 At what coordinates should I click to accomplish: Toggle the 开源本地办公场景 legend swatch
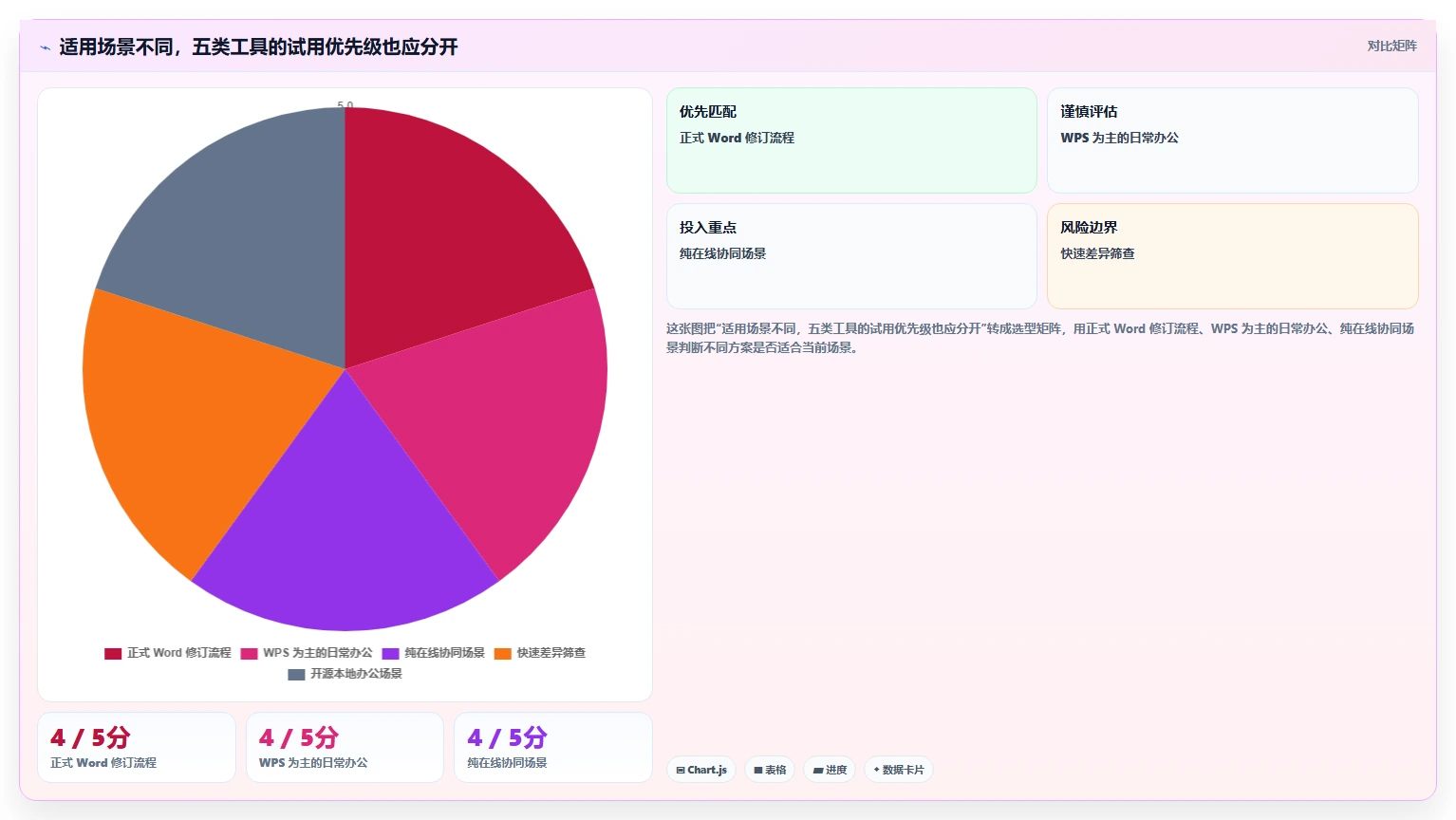[x=296, y=674]
